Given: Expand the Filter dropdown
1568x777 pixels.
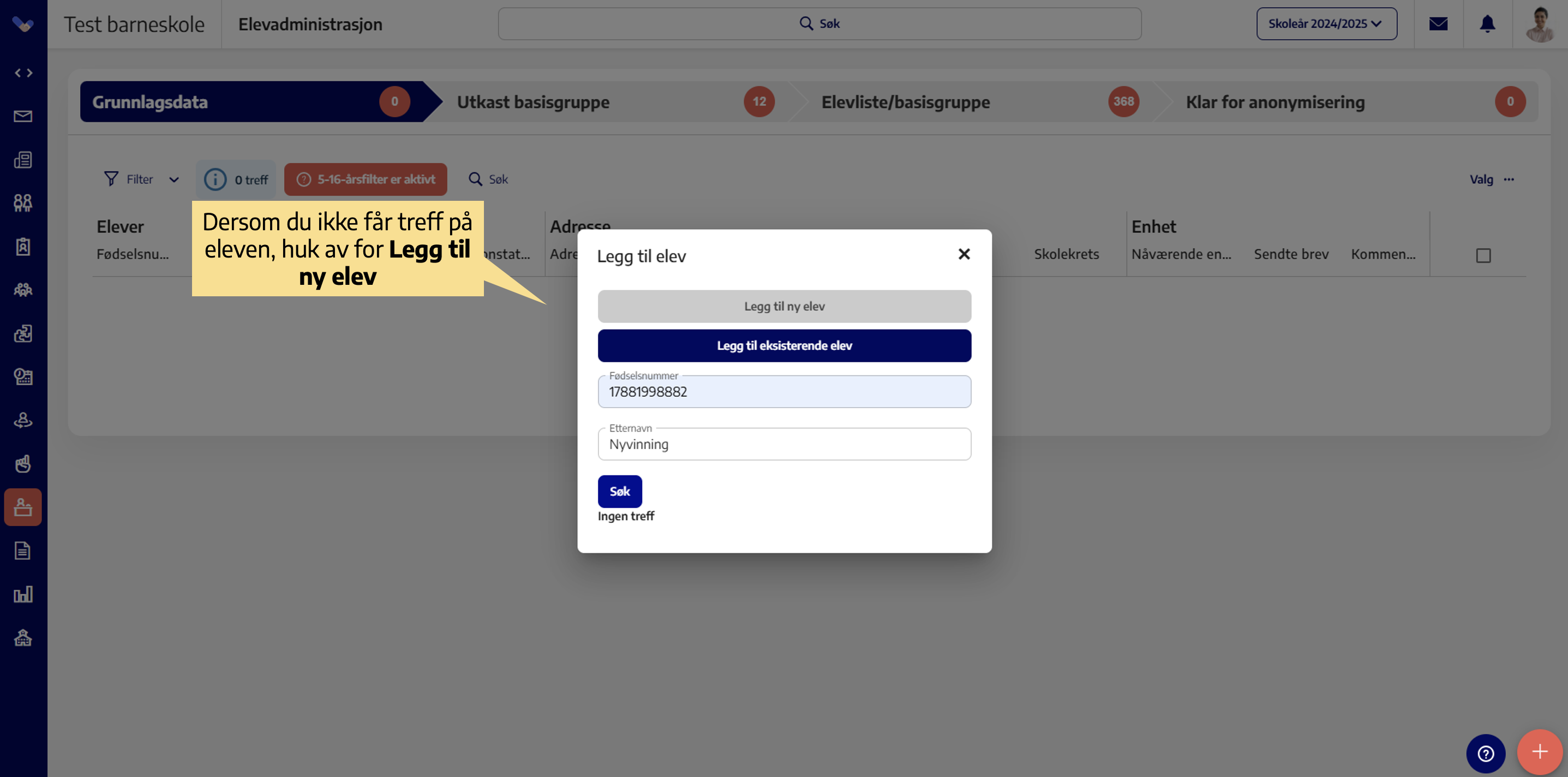Looking at the screenshot, I should tap(141, 179).
